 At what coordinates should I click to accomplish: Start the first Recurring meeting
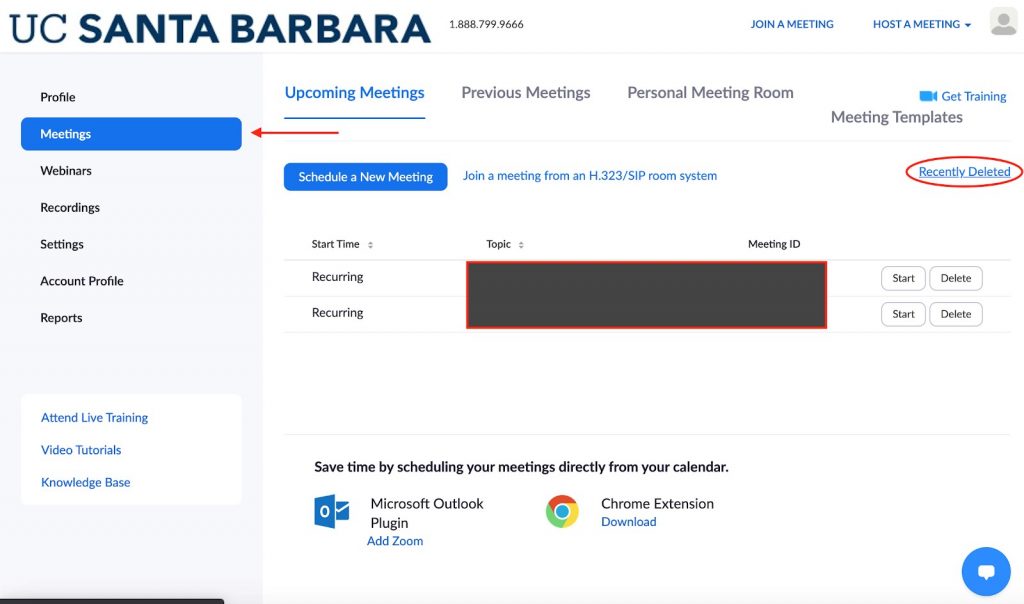[x=903, y=278]
